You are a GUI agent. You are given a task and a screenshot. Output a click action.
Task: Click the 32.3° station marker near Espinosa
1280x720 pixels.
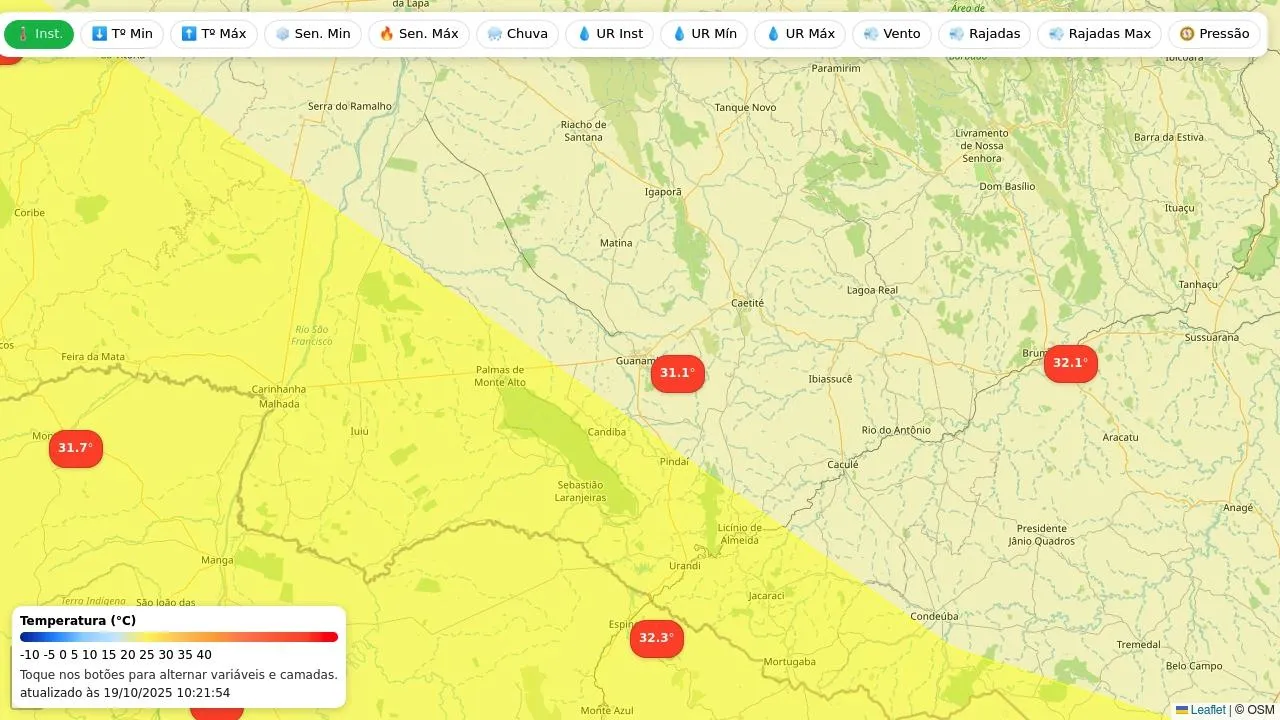[657, 638]
